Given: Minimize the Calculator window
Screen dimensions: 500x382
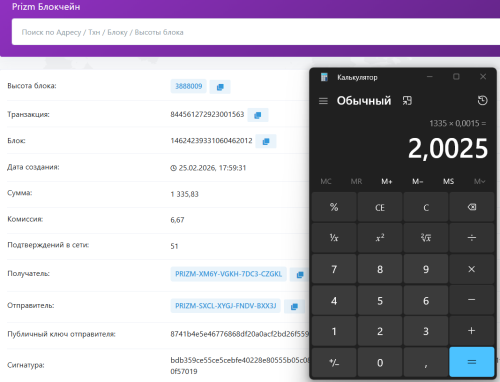Looking at the screenshot, I should point(430,77).
